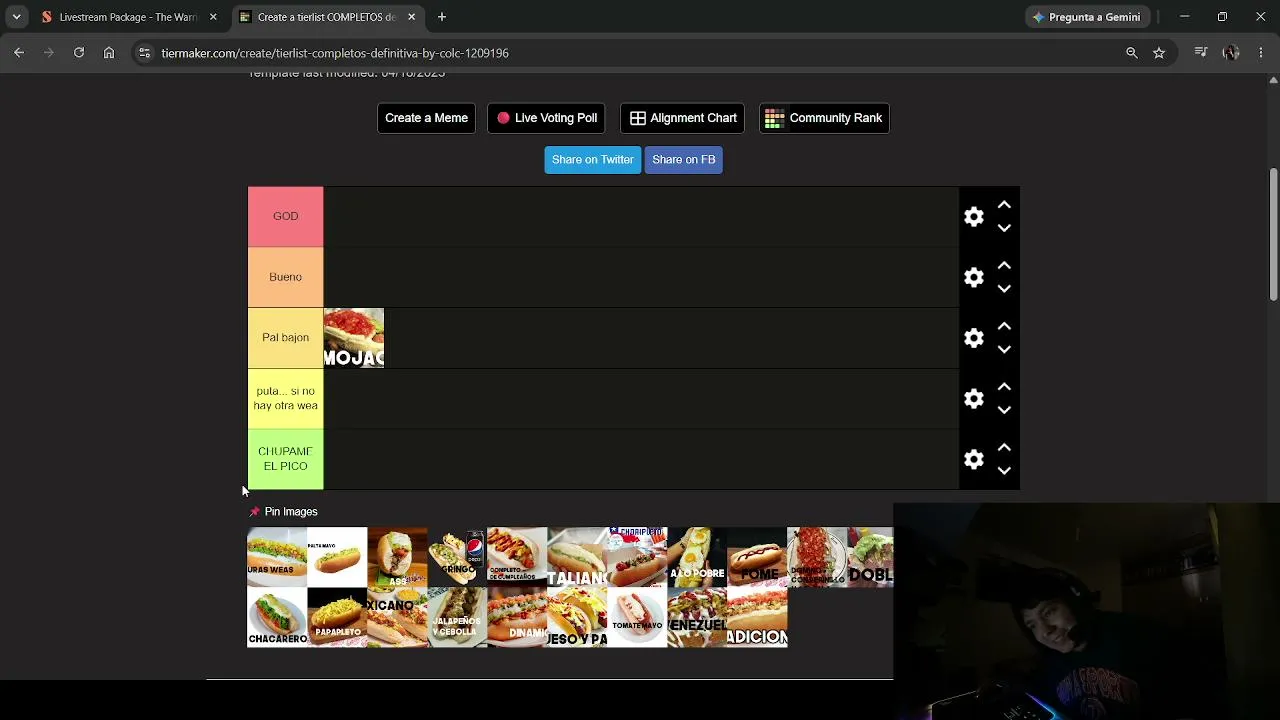This screenshot has width=1280, height=720.
Task: Select the GRINGO image with Pepsi can
Action: click(x=457, y=557)
